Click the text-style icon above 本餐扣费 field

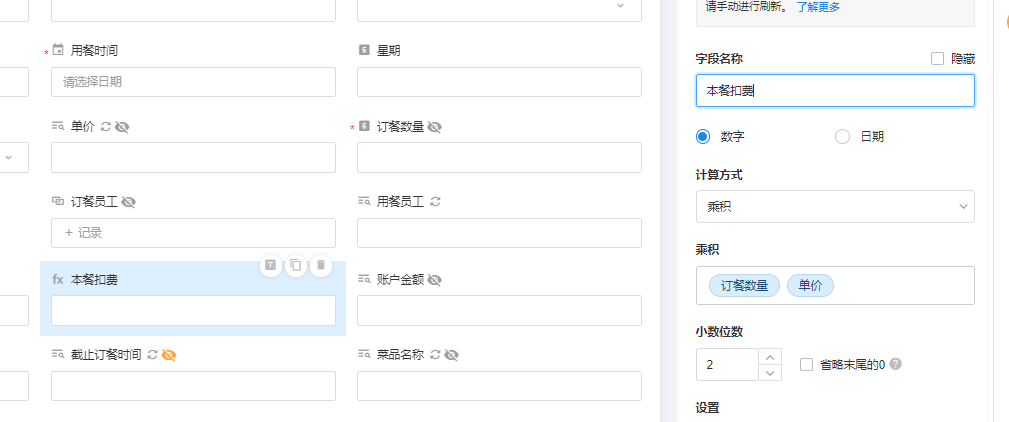271,265
